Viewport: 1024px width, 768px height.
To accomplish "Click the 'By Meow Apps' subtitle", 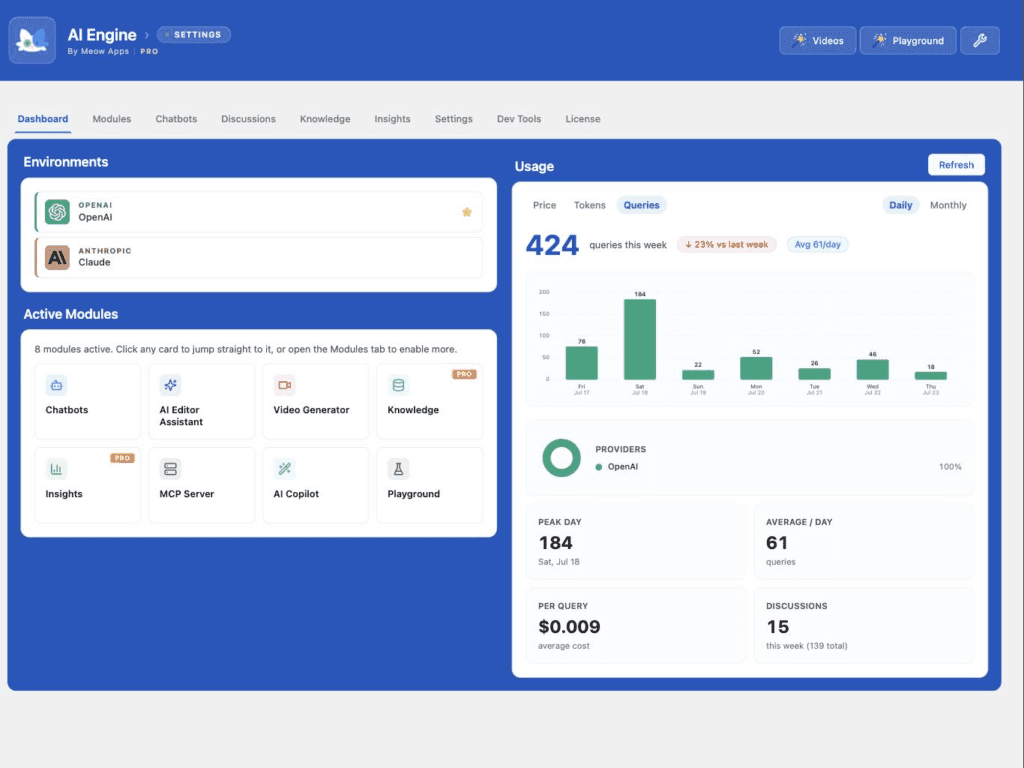I will coord(98,52).
